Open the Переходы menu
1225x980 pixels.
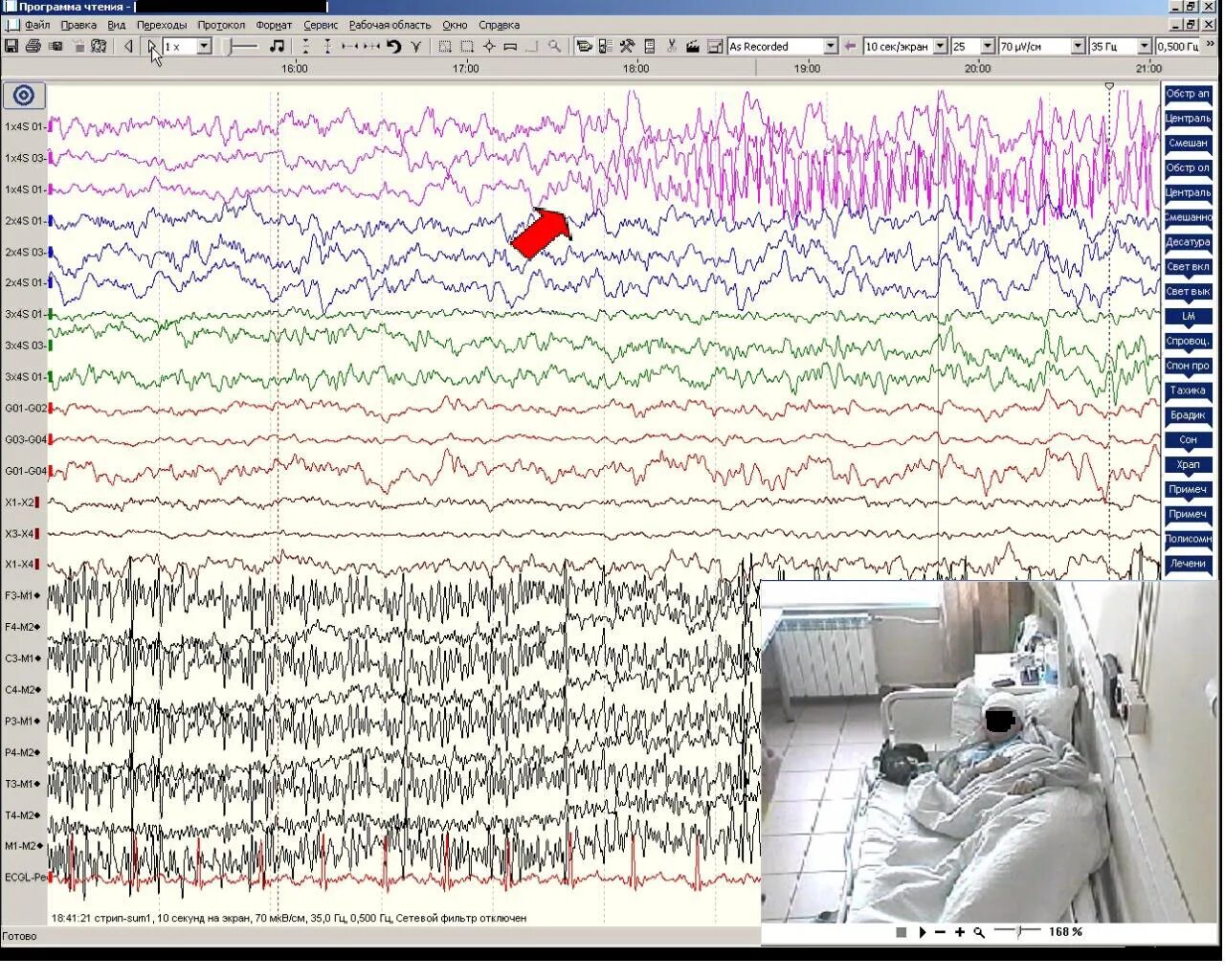point(162,25)
